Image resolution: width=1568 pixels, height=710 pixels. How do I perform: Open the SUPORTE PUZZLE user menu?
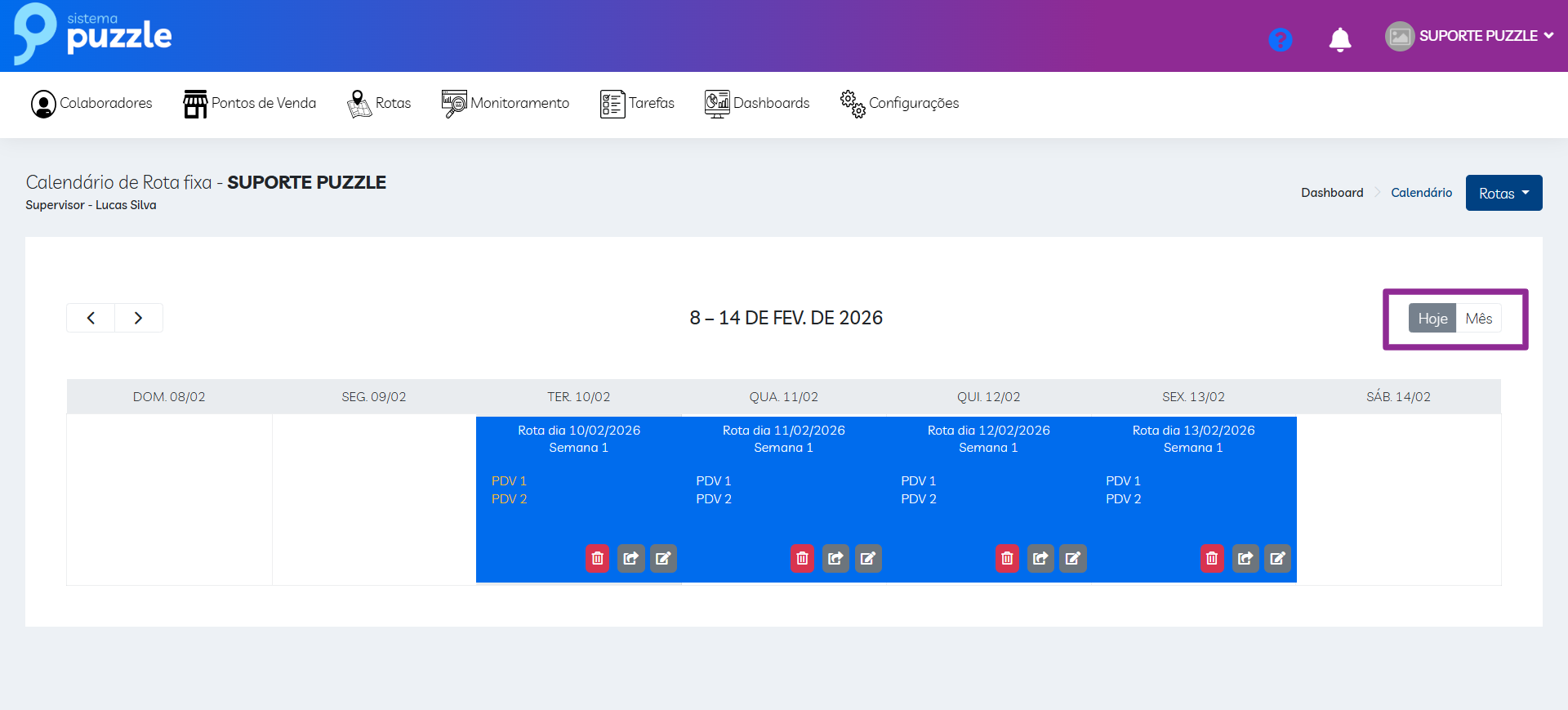click(1469, 36)
